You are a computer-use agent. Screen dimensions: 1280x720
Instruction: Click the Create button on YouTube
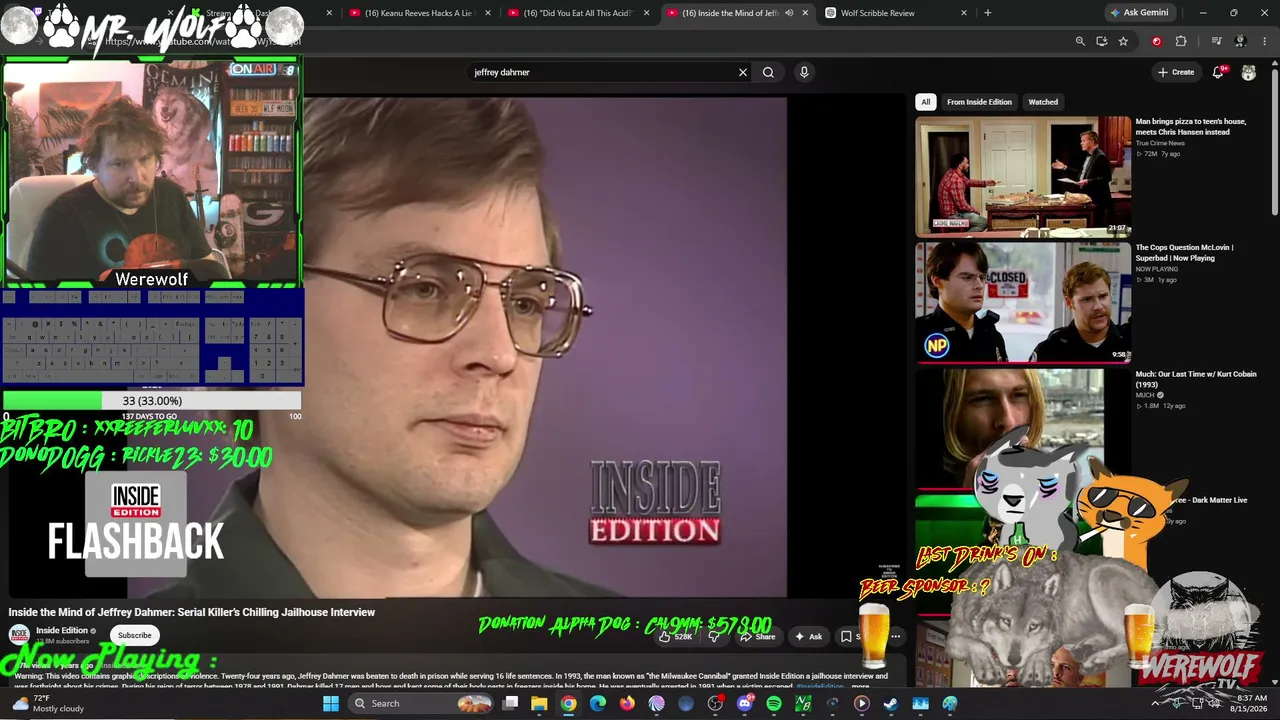click(x=1176, y=72)
